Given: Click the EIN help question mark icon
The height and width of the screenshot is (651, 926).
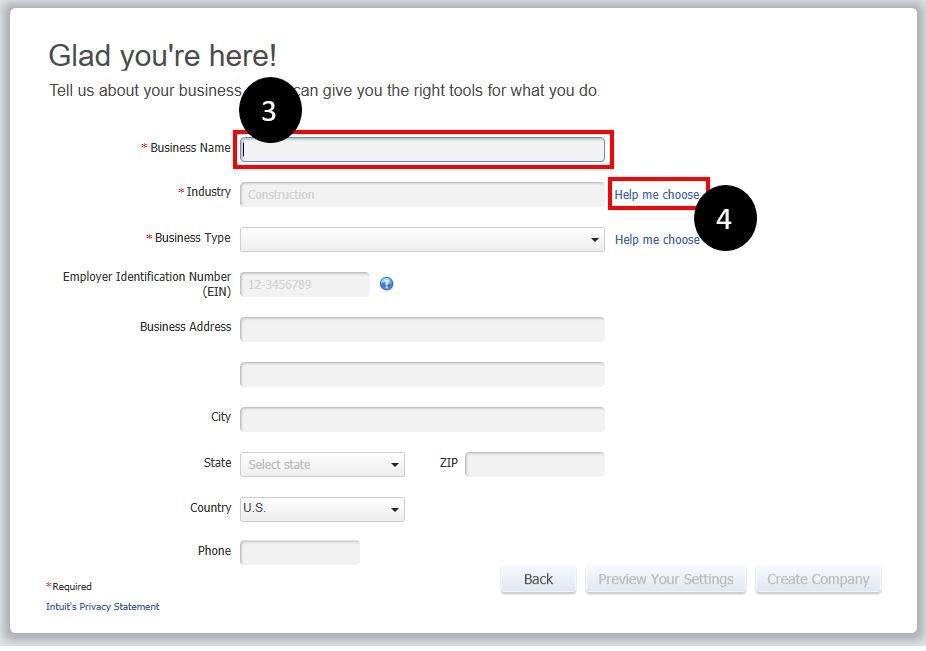Looking at the screenshot, I should [387, 284].
